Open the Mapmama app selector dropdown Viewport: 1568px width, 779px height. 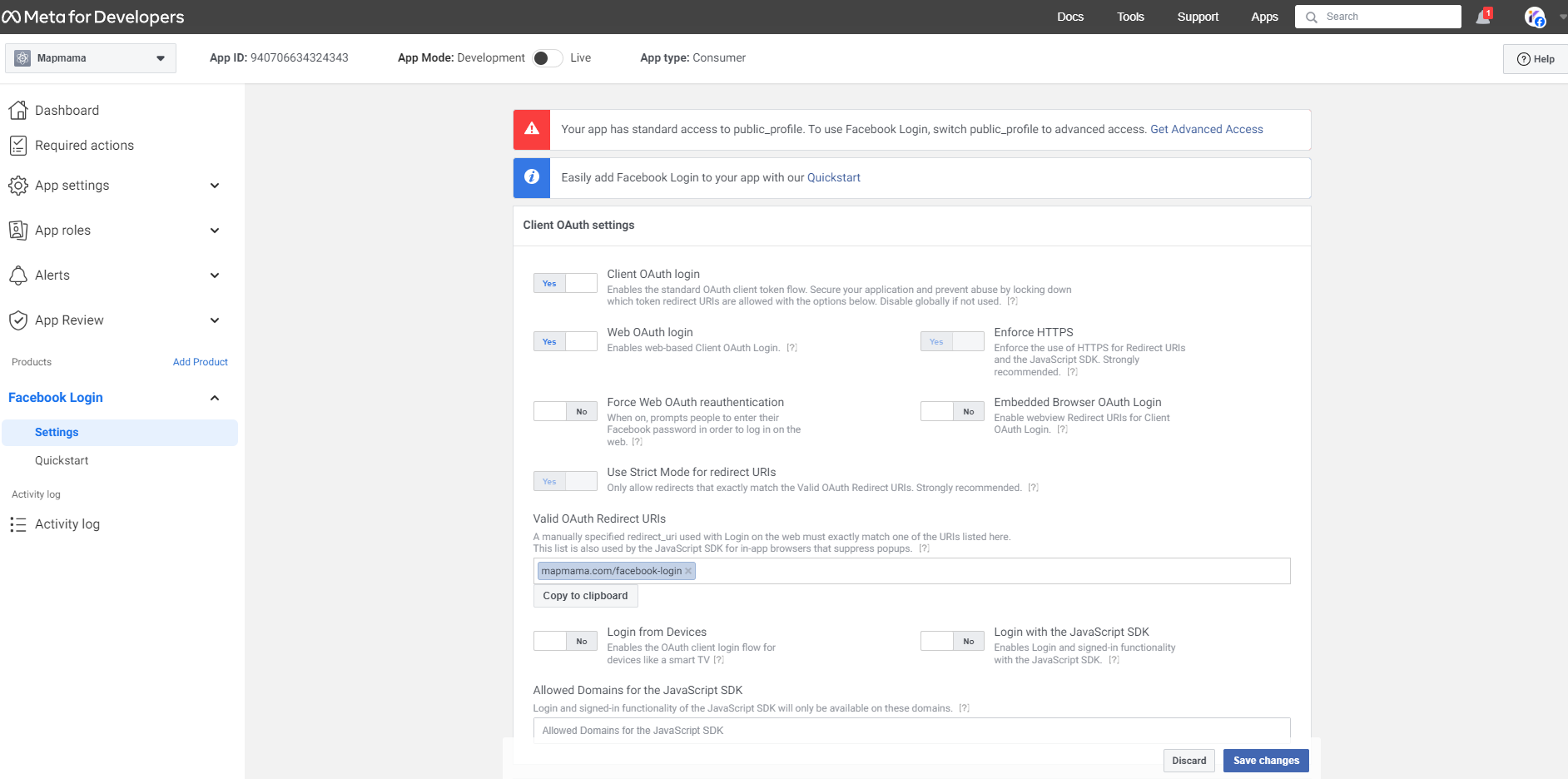click(x=91, y=58)
